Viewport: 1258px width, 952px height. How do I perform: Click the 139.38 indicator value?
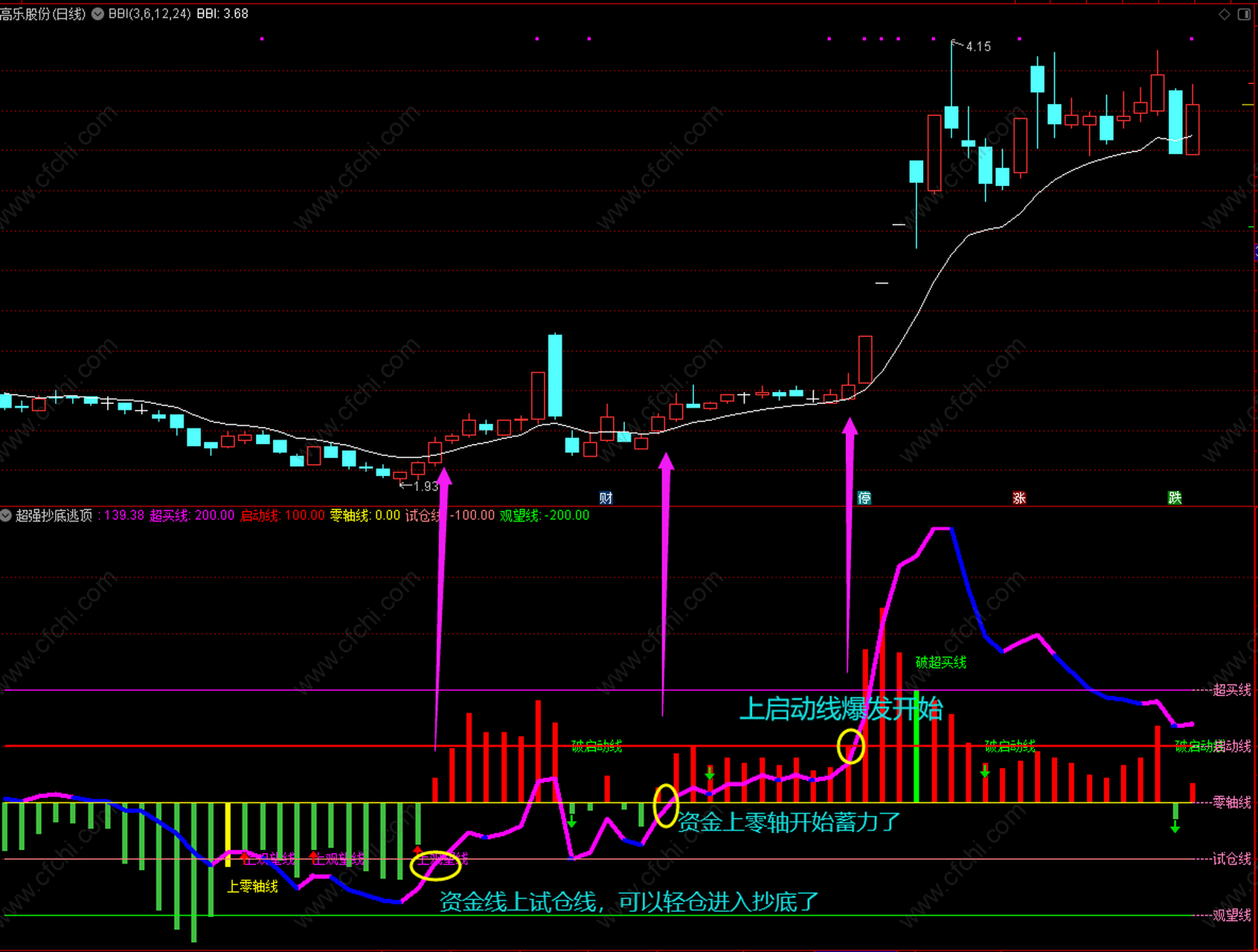(124, 515)
